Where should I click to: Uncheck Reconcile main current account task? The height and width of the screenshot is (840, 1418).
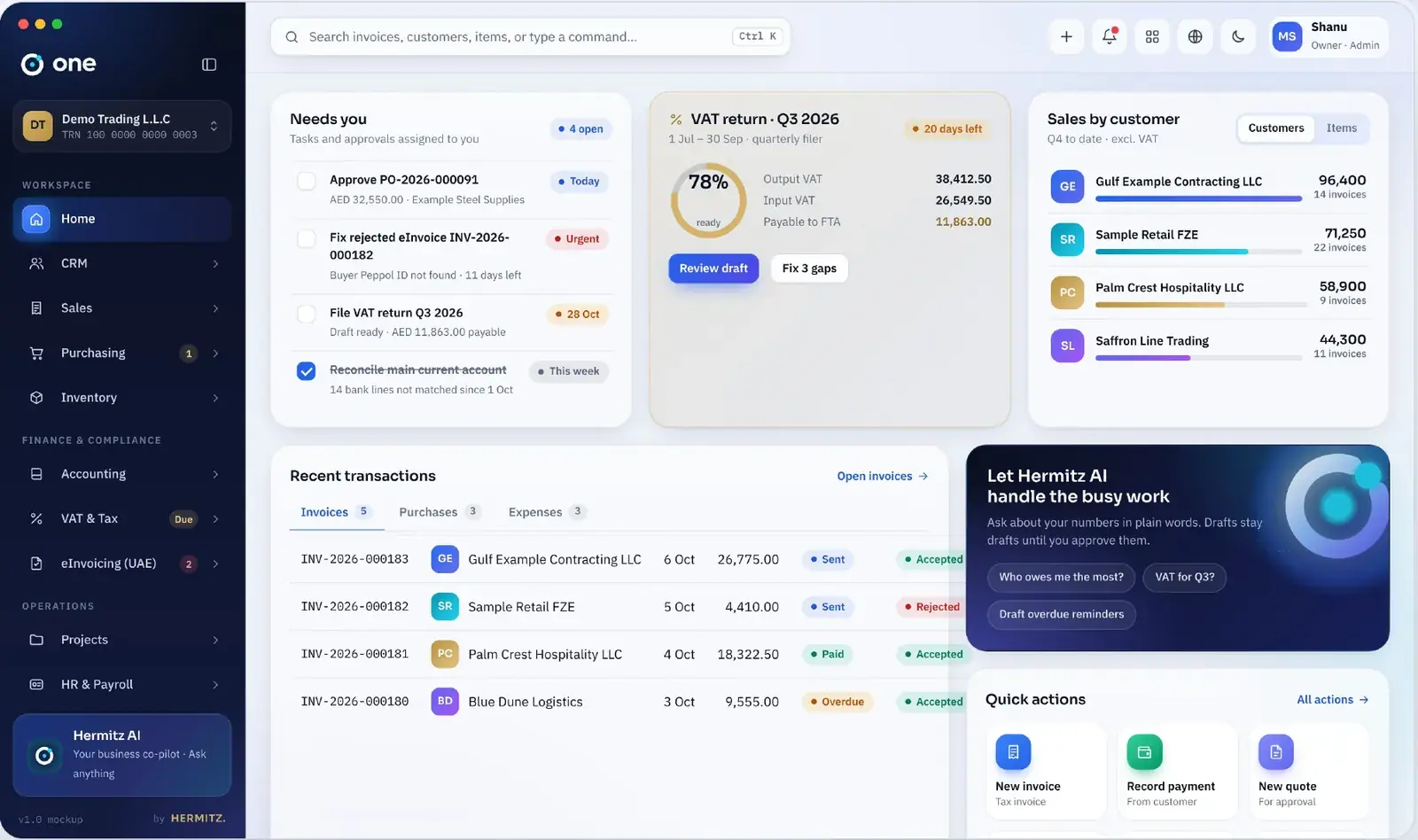[x=307, y=371]
